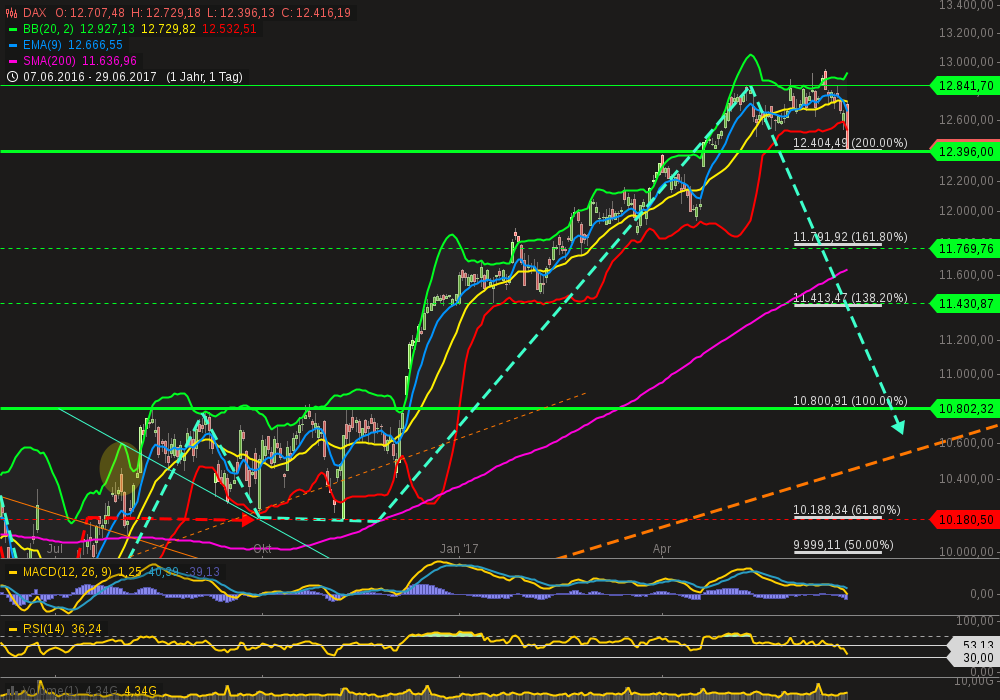Click the 11.600,00 price axis label
Viewport: 1000px width, 700px height.
[966, 275]
